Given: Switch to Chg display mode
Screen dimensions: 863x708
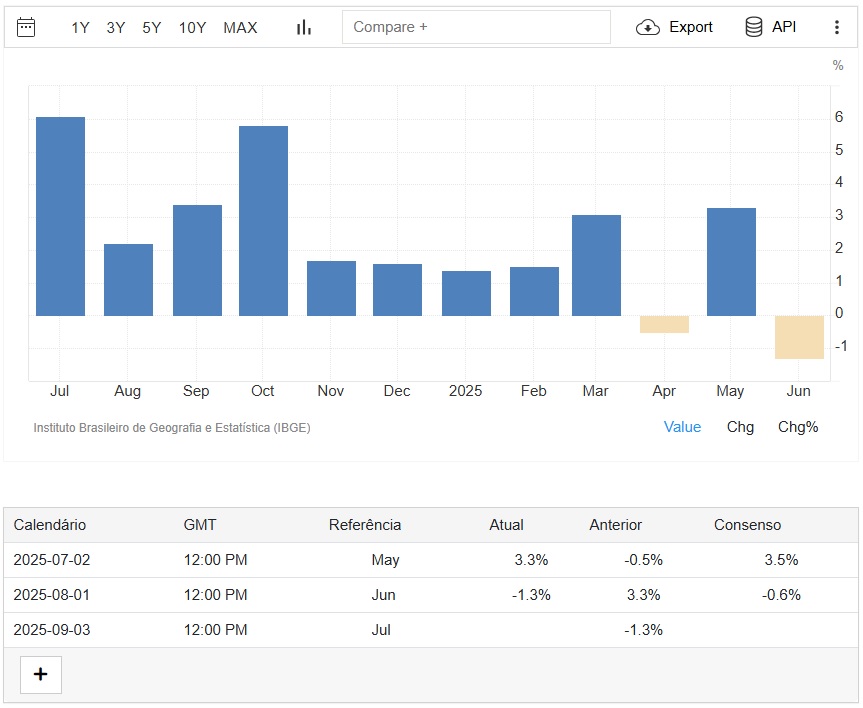Looking at the screenshot, I should 740,427.
